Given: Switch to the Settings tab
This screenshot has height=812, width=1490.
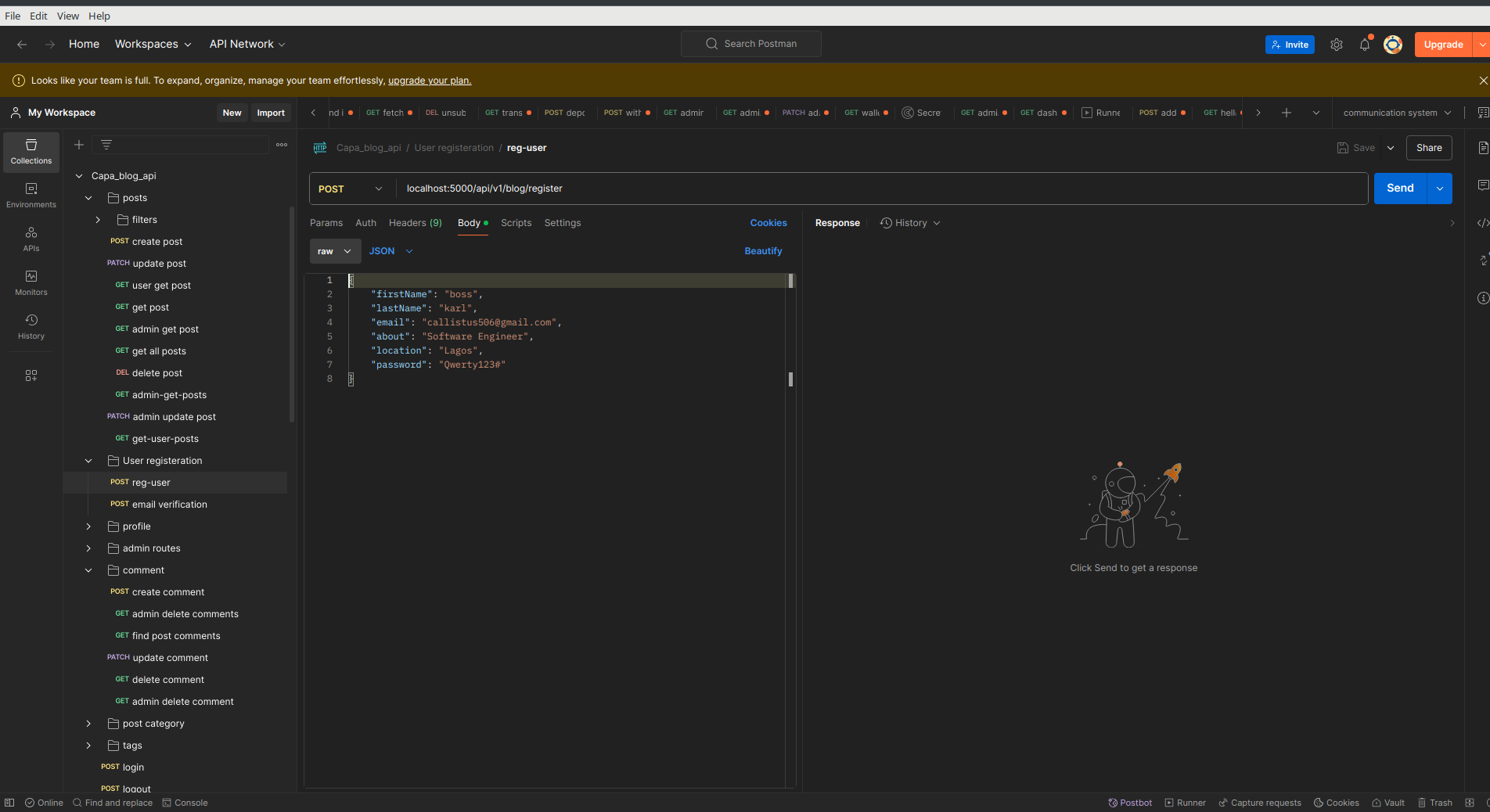Looking at the screenshot, I should tap(563, 223).
